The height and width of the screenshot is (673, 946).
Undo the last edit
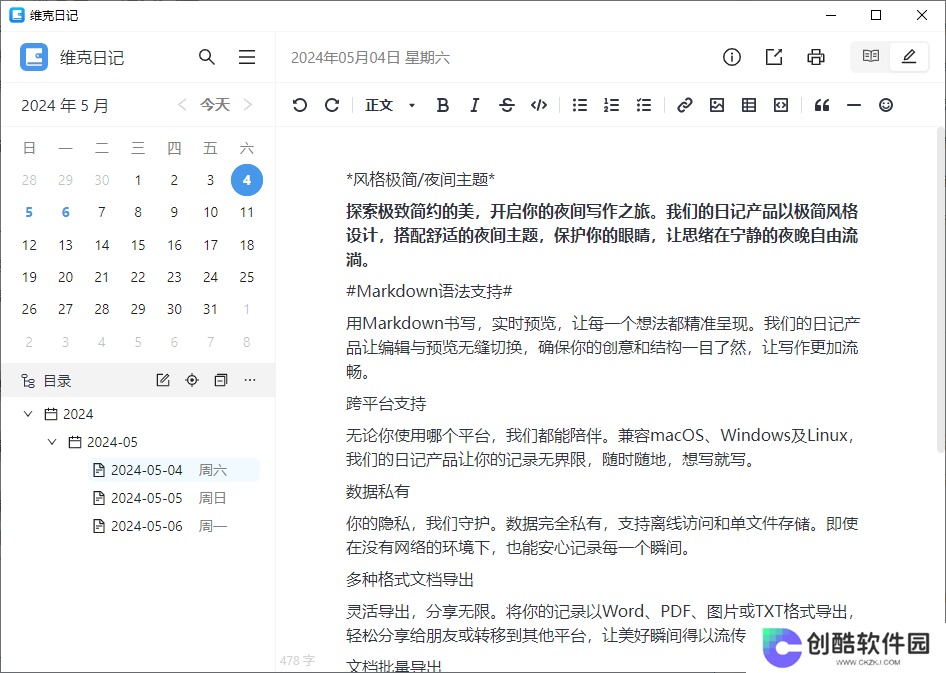(300, 105)
